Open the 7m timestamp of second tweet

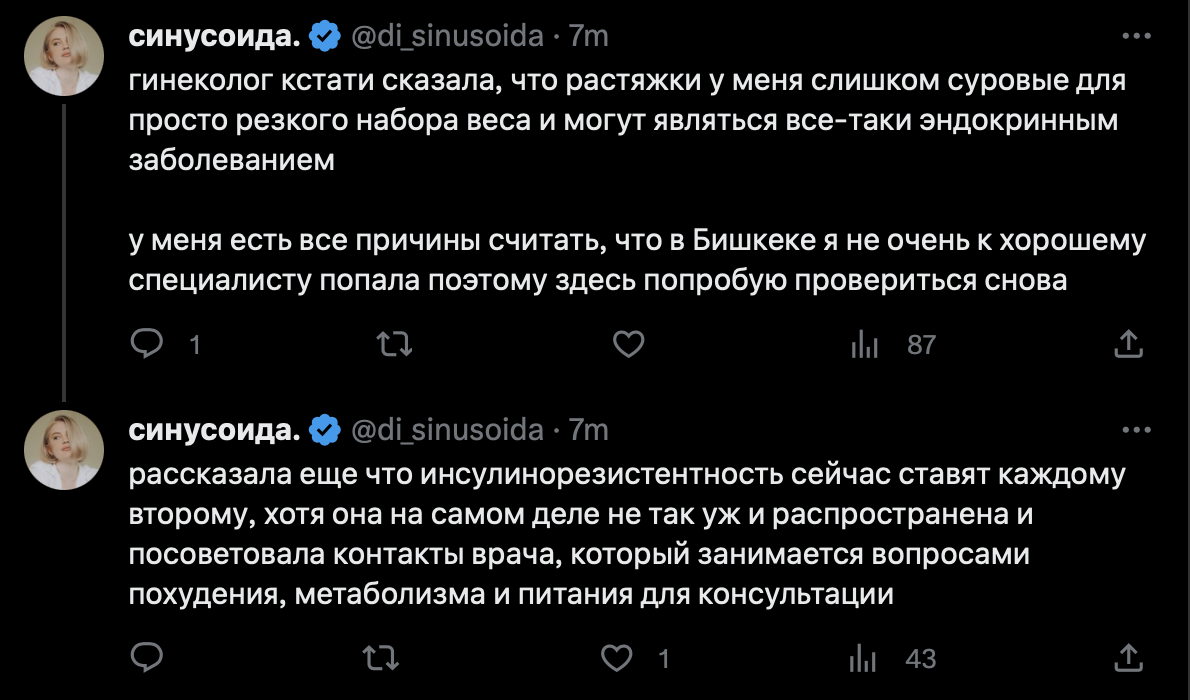click(588, 430)
